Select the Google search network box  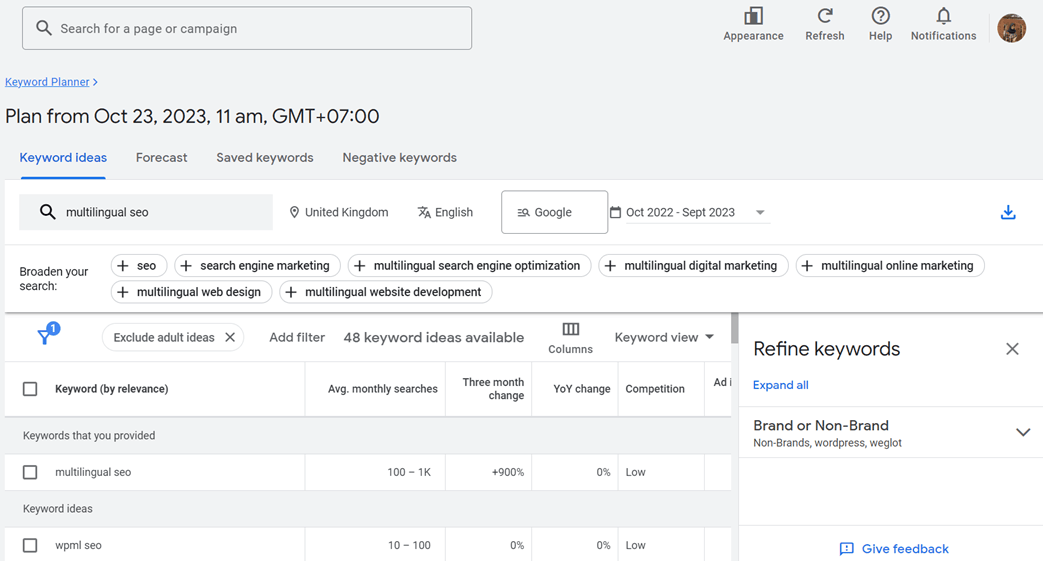554,212
